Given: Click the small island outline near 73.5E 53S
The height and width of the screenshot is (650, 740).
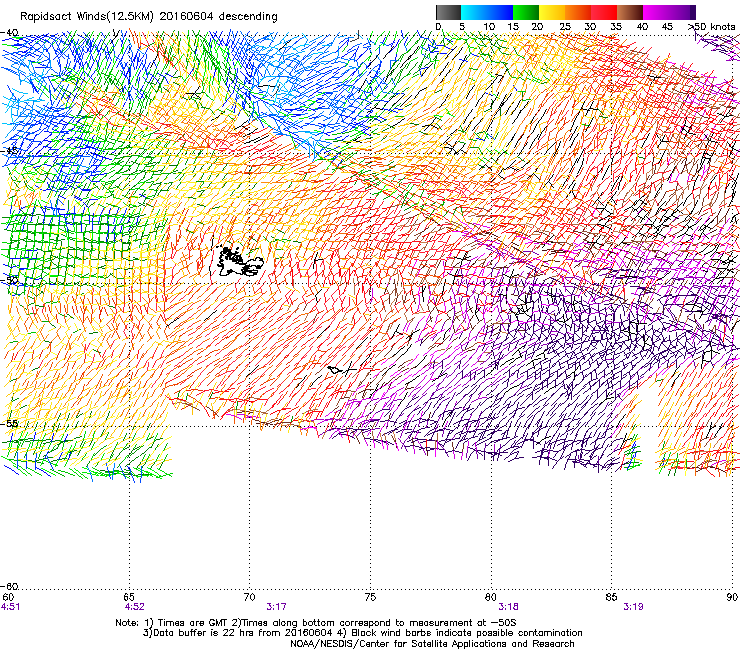Looking at the screenshot, I should click(x=335, y=370).
